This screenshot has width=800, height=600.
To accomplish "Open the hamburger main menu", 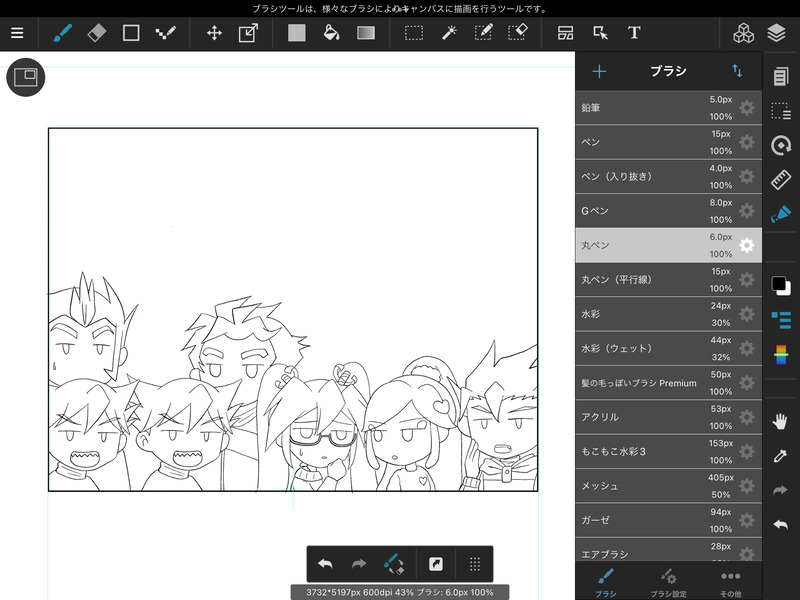I will [x=17, y=33].
